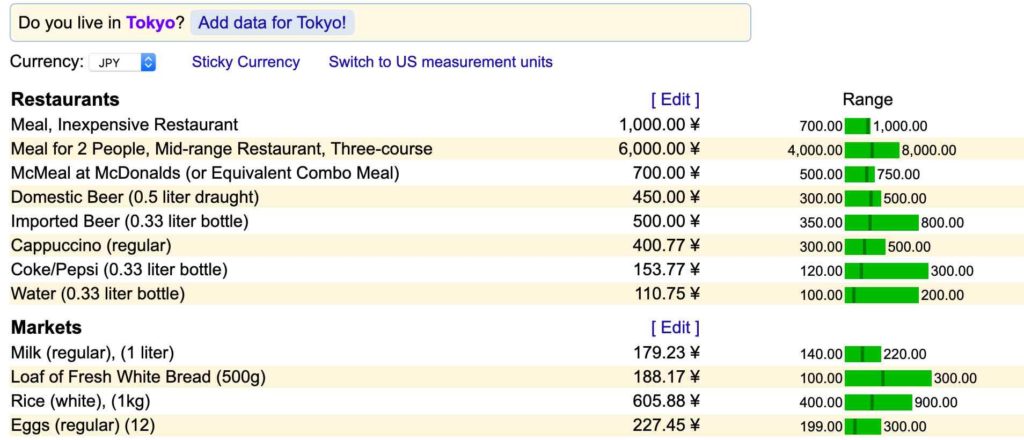Select the Meal, Inexpensive Restaurant row

point(511,125)
